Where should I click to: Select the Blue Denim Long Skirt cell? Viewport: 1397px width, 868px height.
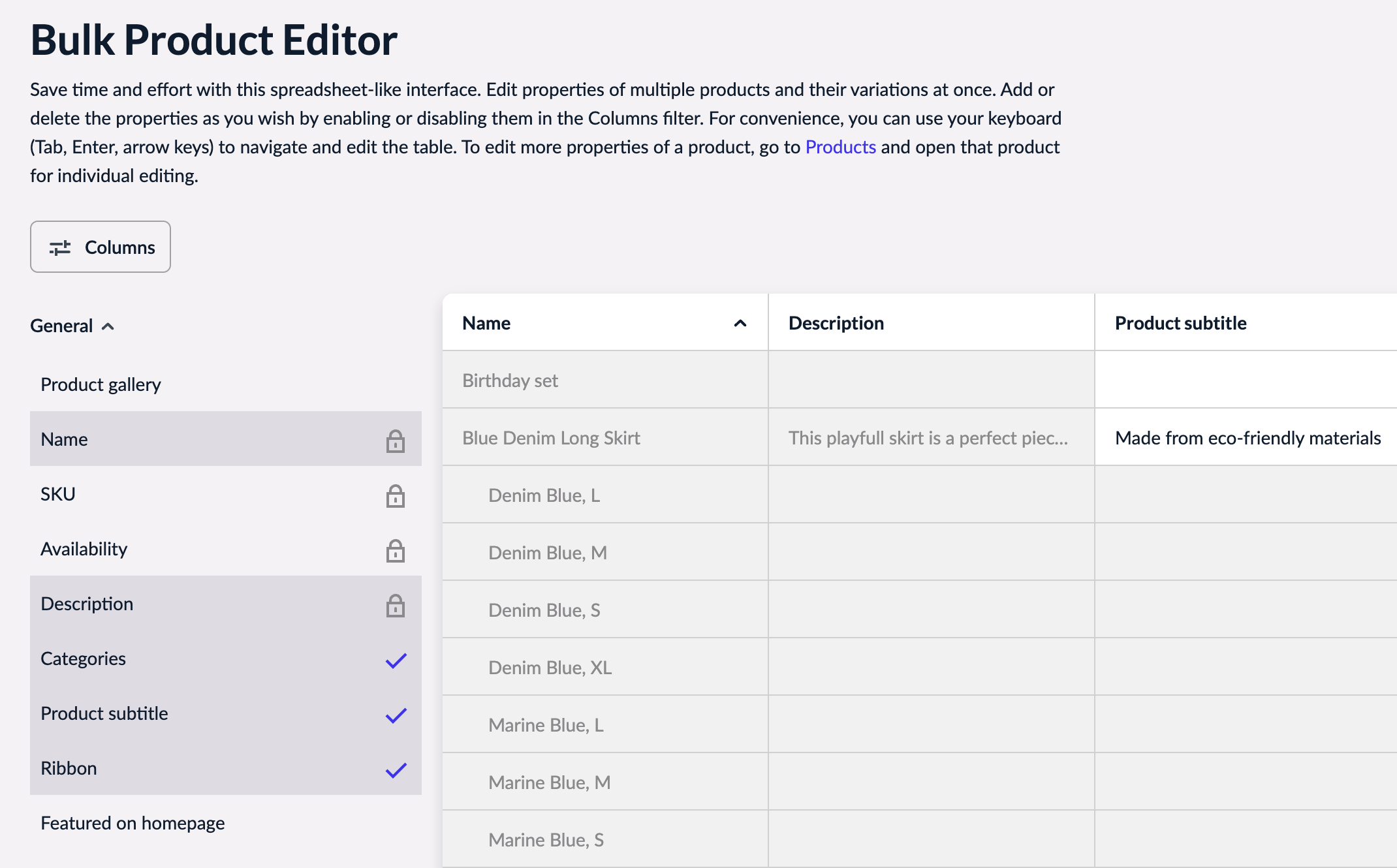[605, 437]
